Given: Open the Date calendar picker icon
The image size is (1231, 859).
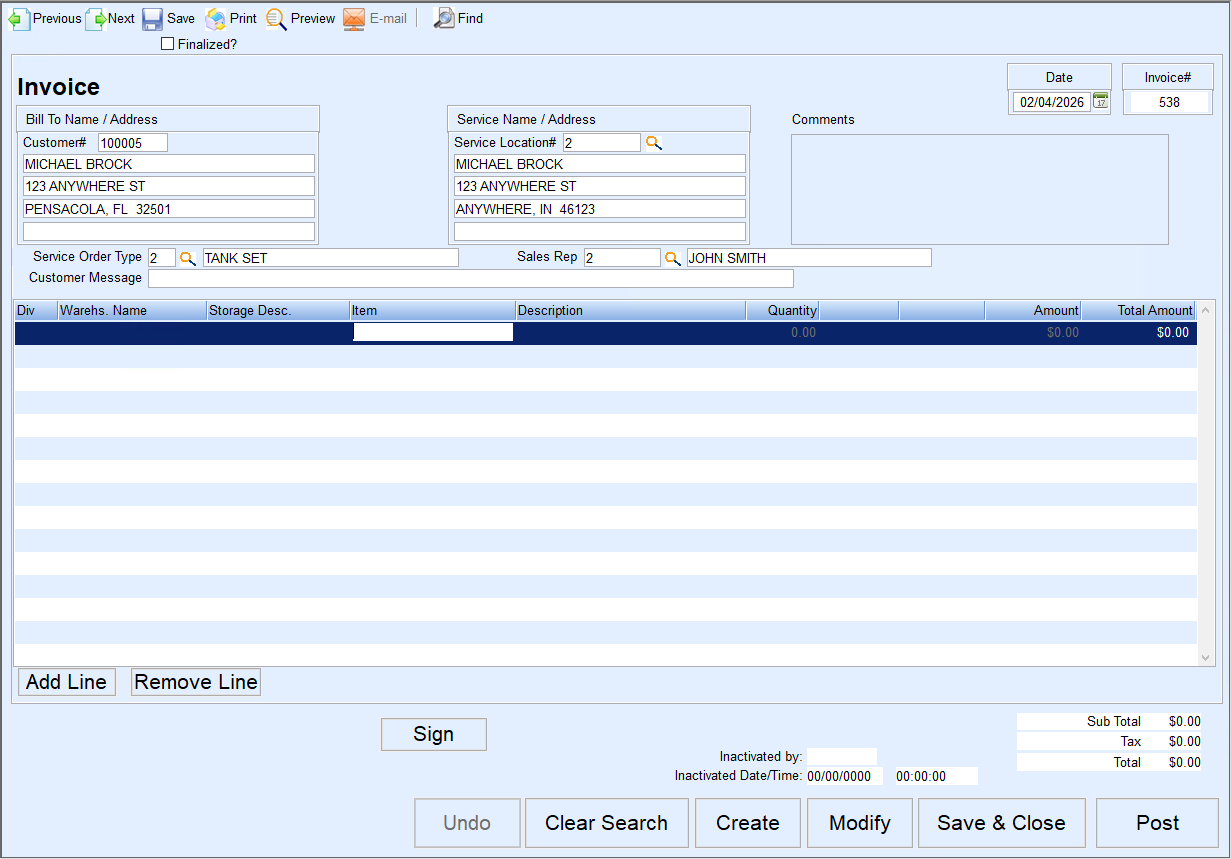Looking at the screenshot, I should [x=1101, y=101].
